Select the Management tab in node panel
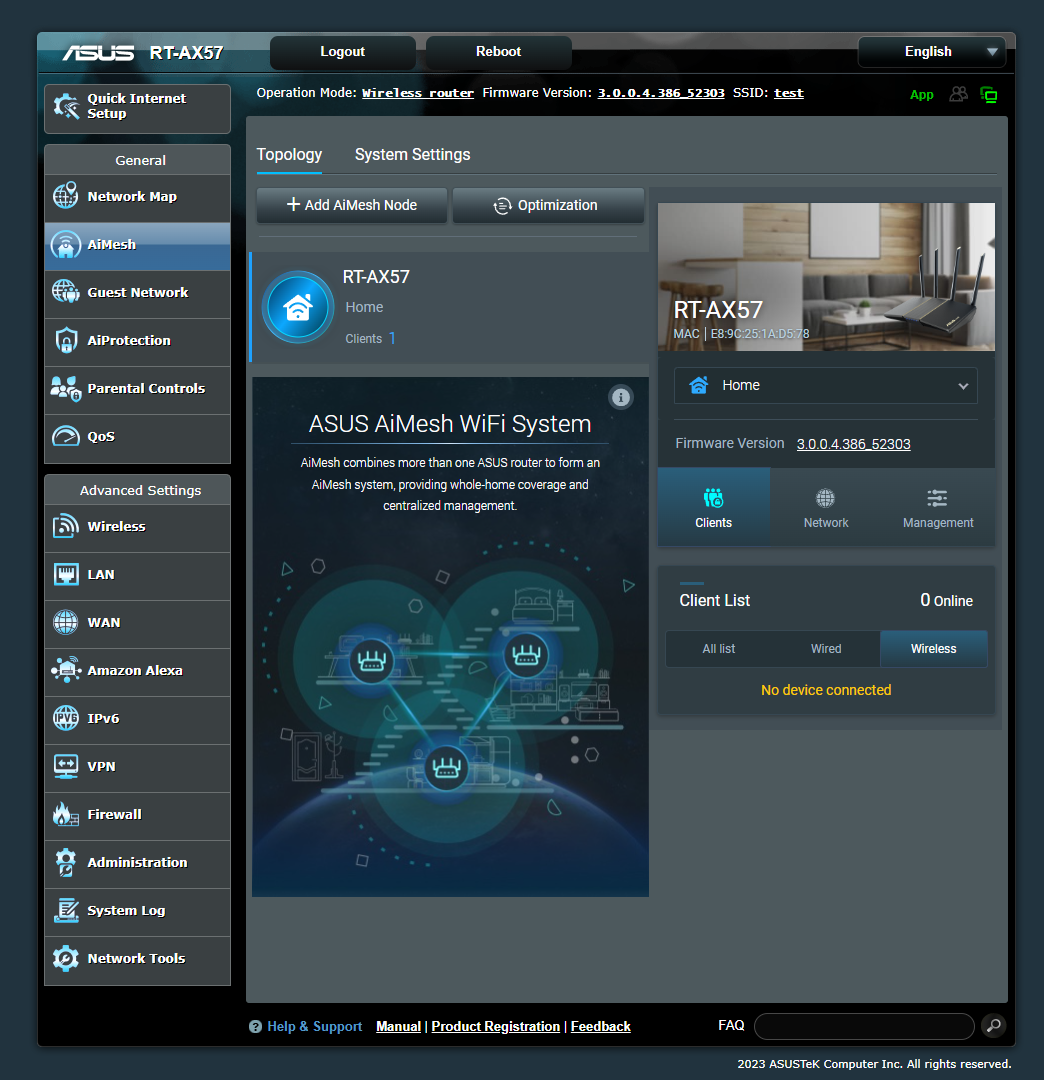The image size is (1044, 1080). 938,508
